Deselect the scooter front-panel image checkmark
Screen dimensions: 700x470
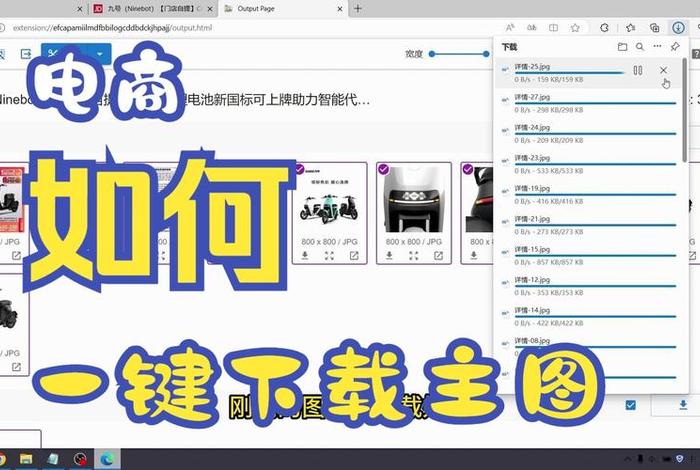tap(383, 169)
